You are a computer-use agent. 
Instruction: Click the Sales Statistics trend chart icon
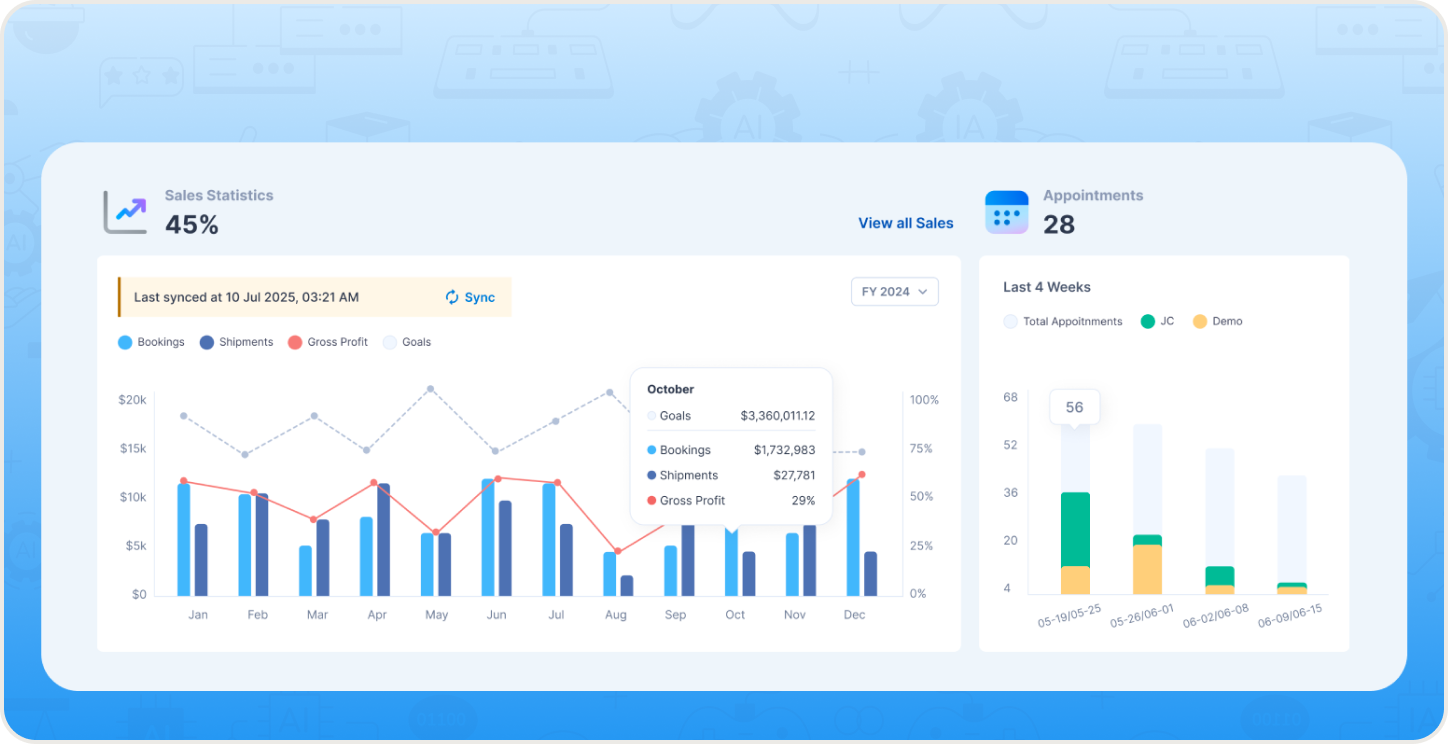tap(126, 212)
